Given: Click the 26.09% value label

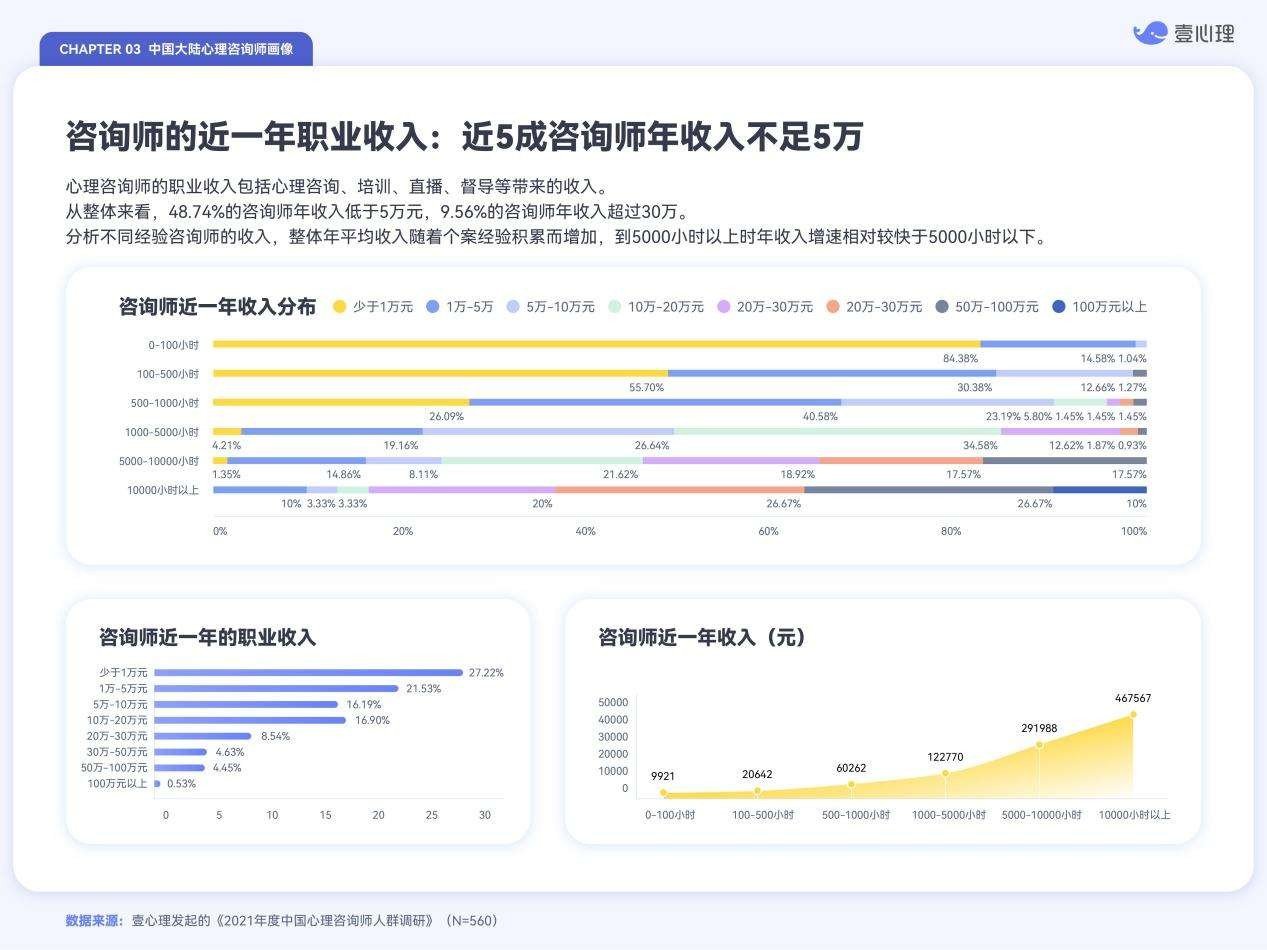Looking at the screenshot, I should point(446,416).
